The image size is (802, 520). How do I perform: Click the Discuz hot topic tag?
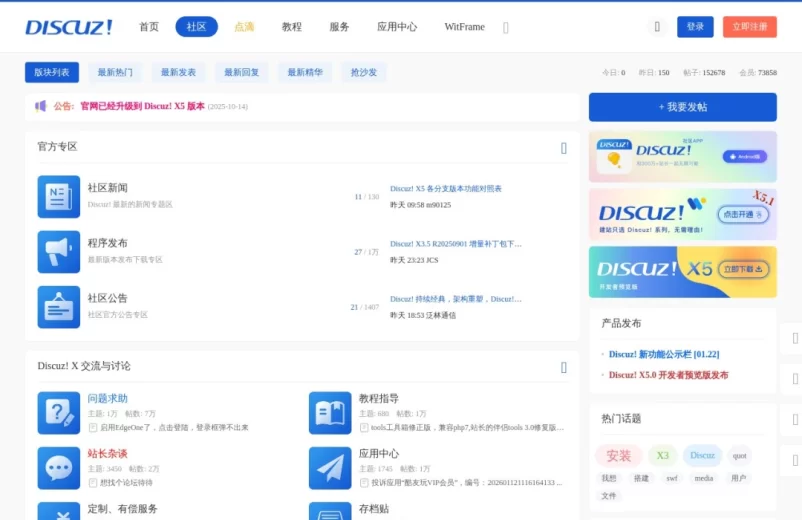[702, 456]
